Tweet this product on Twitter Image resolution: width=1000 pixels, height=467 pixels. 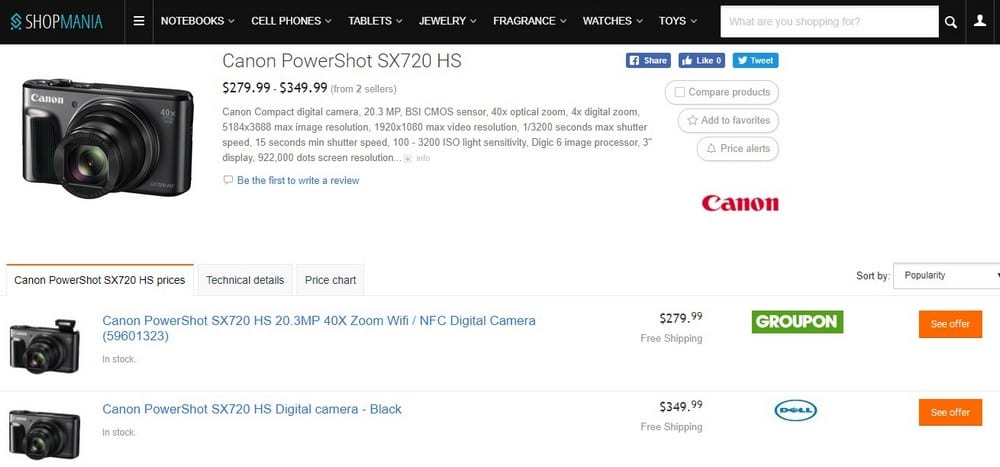(x=755, y=61)
